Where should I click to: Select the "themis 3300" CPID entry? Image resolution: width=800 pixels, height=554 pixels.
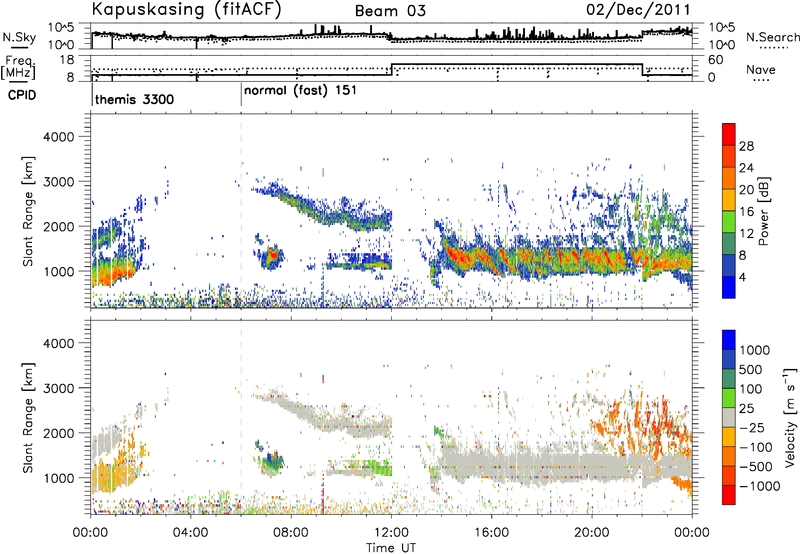(134, 99)
